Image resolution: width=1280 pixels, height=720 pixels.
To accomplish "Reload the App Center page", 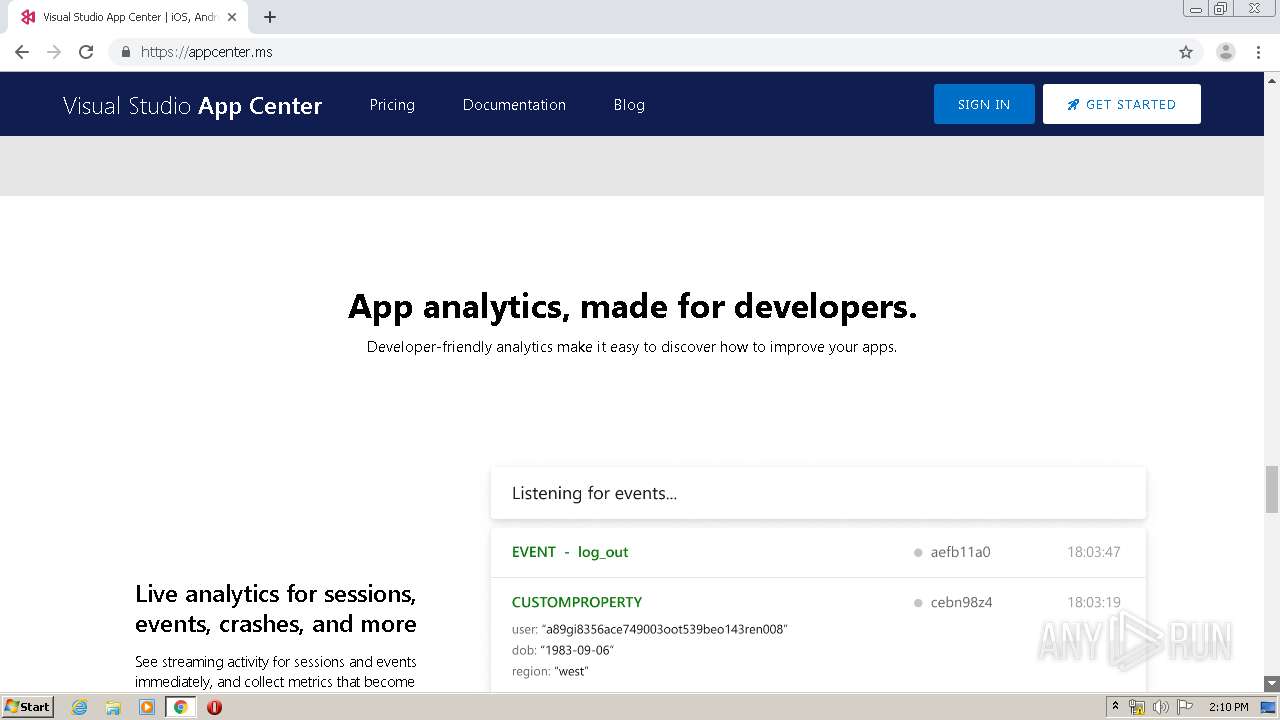I will click(x=86, y=52).
